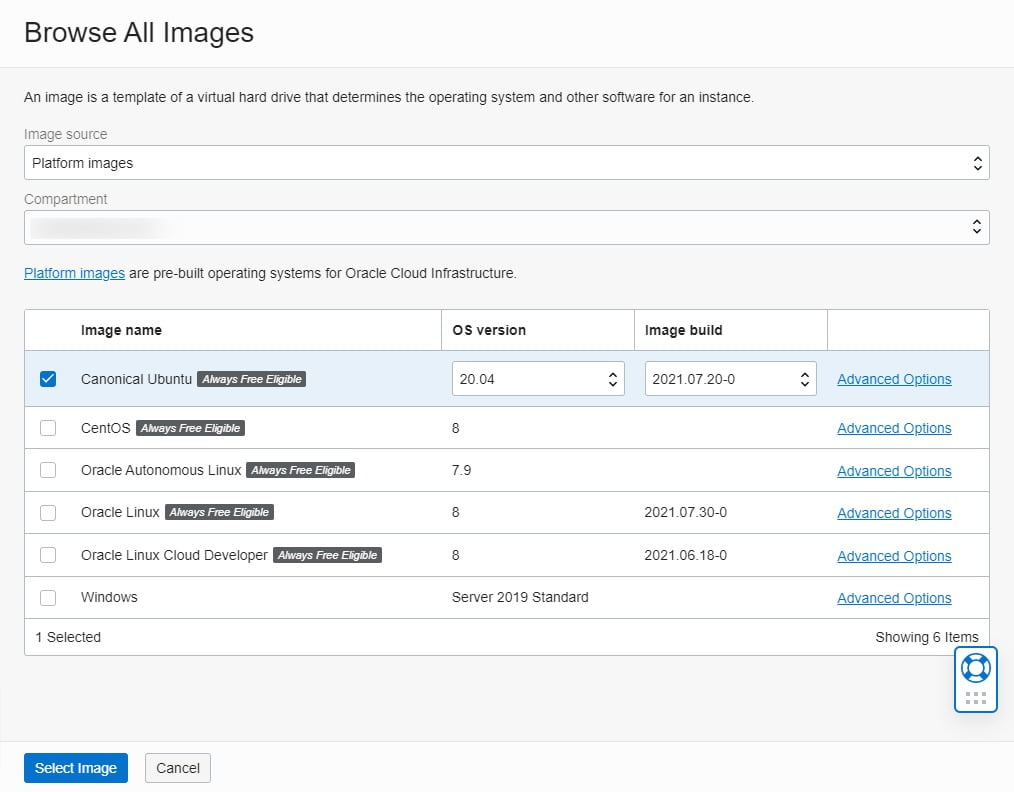Tick the Oracle Linux checkbox
Viewport: 1014px width, 792px height.
[x=48, y=513]
